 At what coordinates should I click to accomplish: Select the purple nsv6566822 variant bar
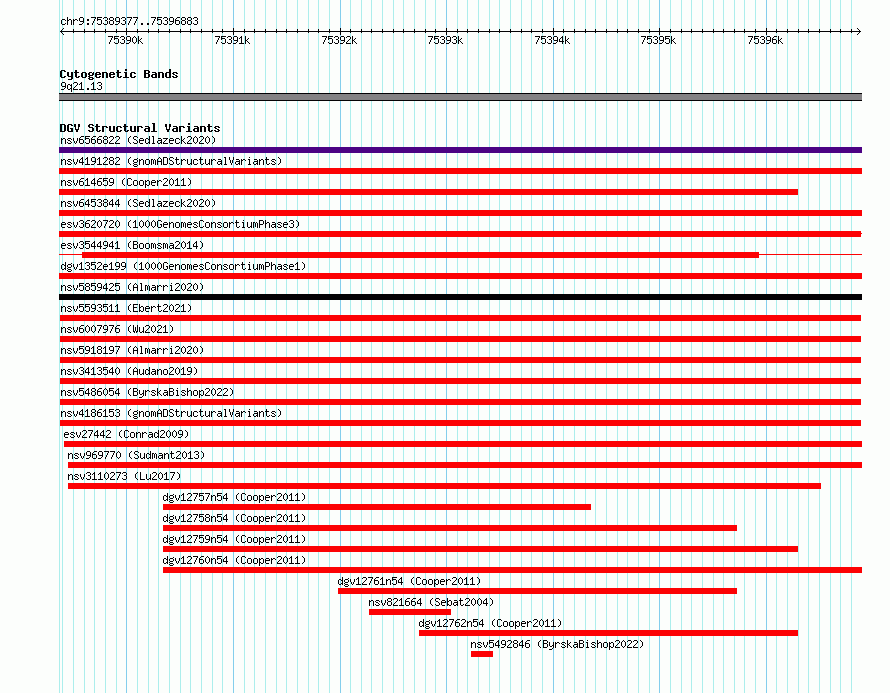coord(460,150)
